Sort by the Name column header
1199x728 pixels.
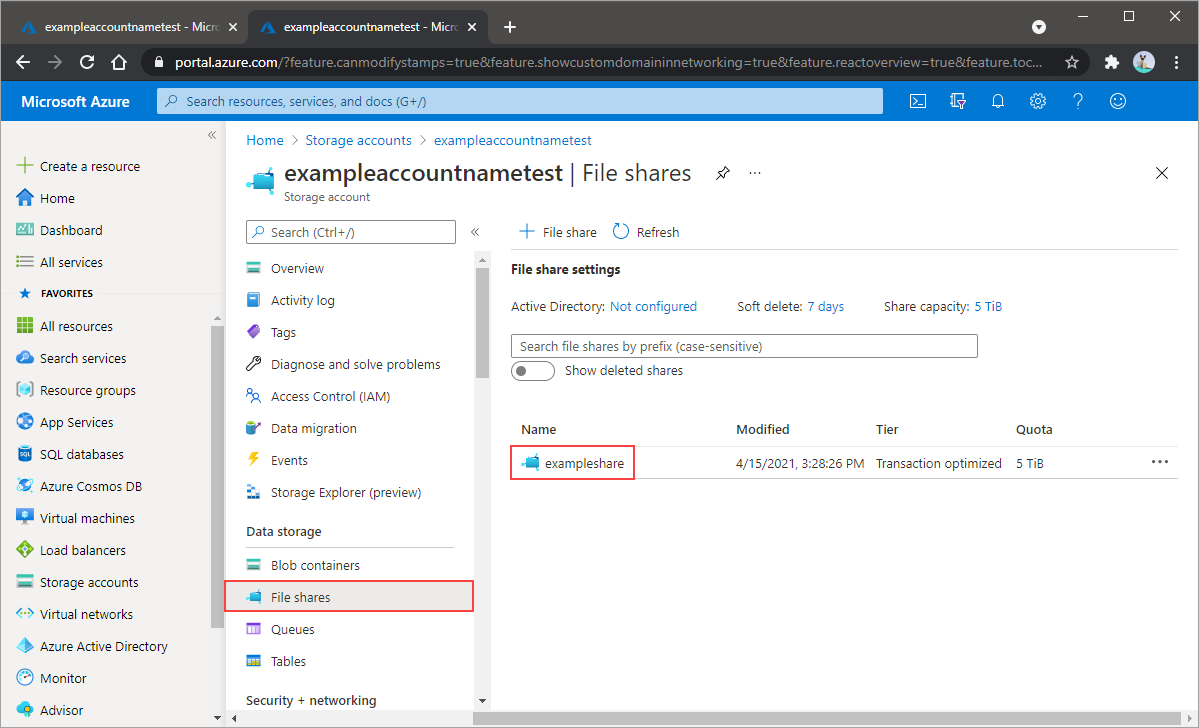(x=538, y=430)
